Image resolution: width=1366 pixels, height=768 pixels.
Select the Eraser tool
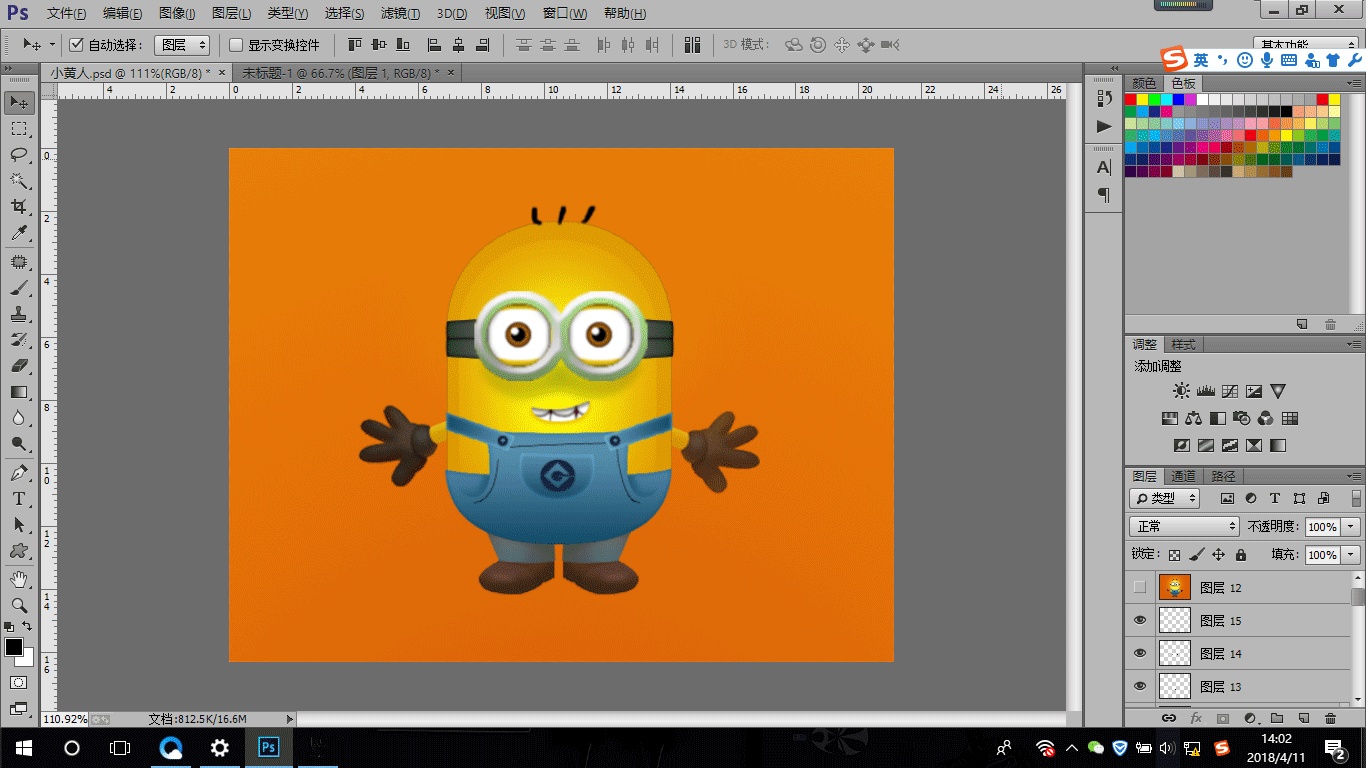click(19, 366)
